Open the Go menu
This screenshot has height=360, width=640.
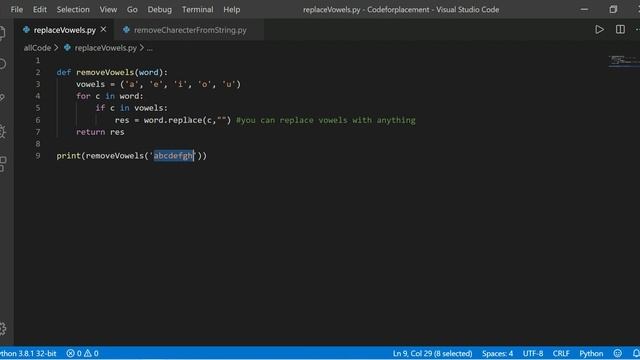point(132,9)
